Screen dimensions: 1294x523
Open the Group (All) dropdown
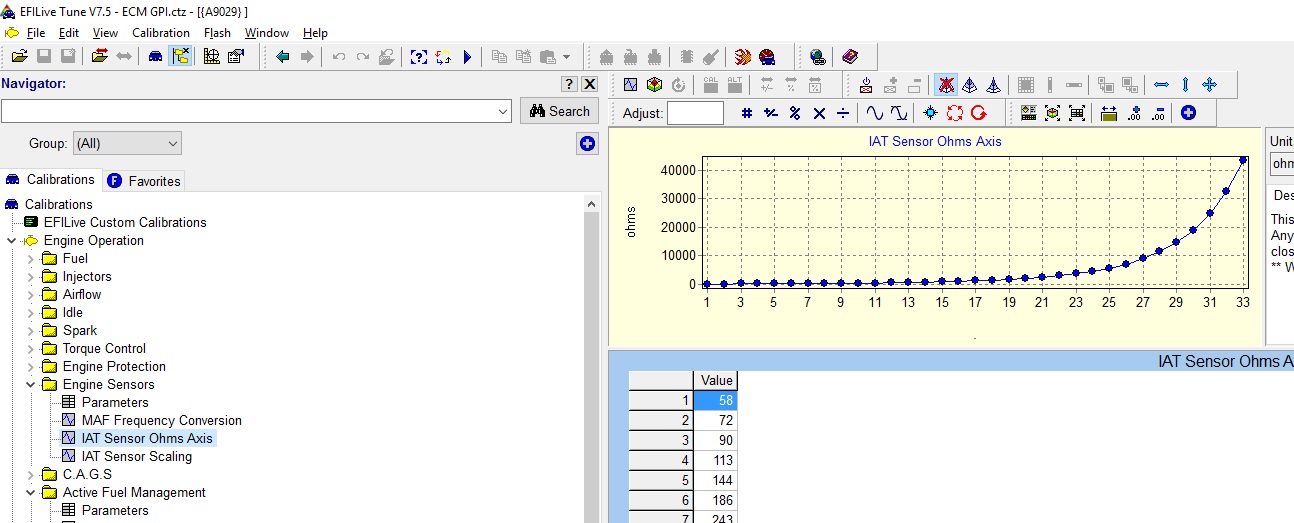click(x=127, y=143)
